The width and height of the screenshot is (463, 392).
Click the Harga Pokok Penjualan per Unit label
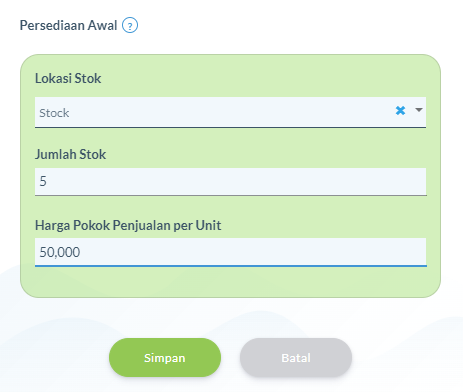[128, 226]
